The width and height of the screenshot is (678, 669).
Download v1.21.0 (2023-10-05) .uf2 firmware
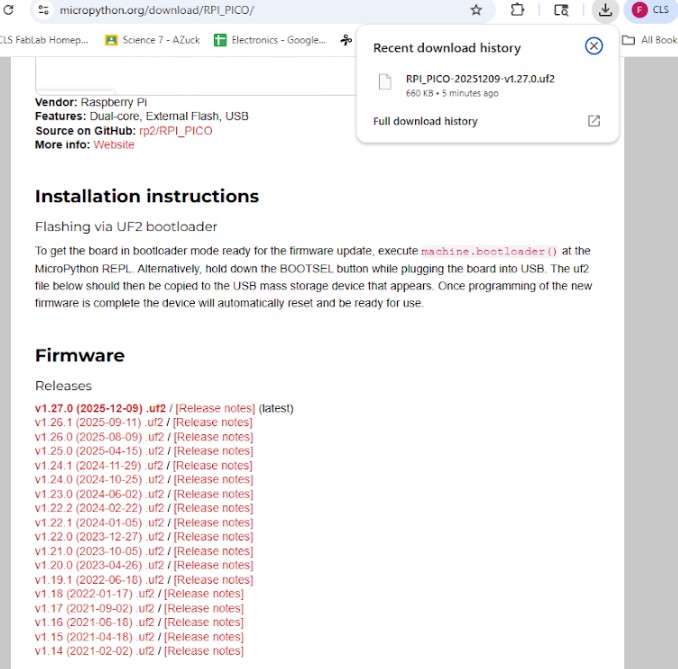[x=99, y=551]
